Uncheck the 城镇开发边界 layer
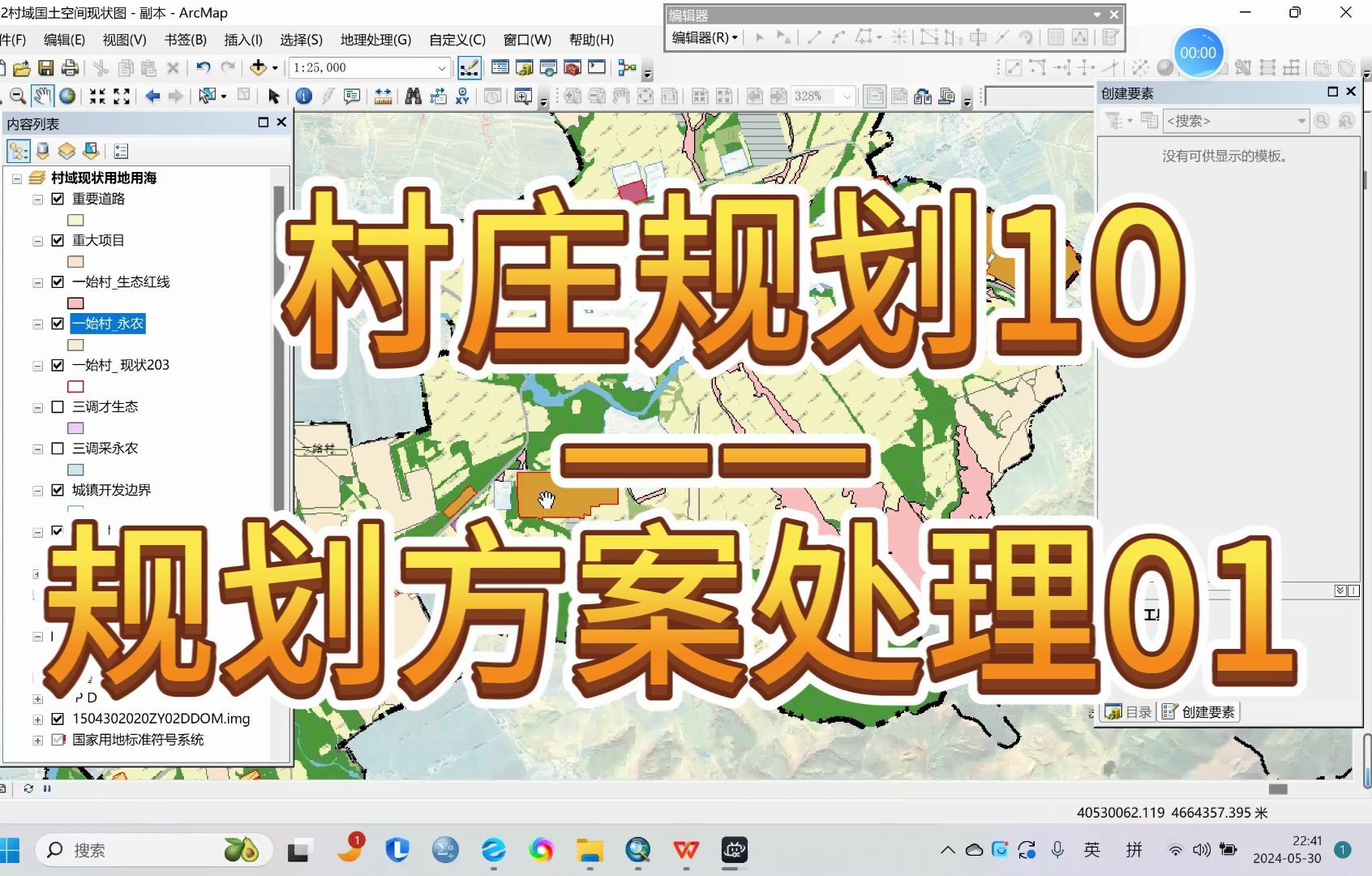Viewport: 1372px width, 876px height. [x=58, y=490]
